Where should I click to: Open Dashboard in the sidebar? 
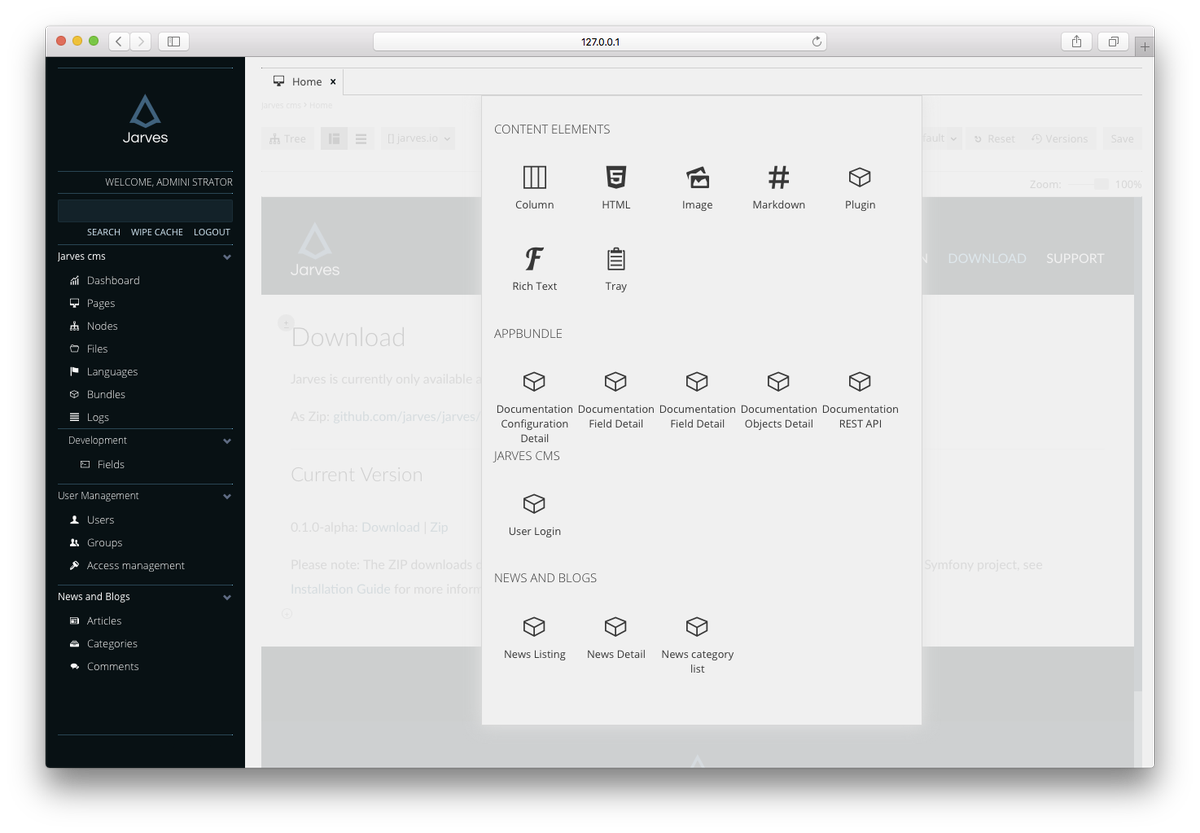click(x=113, y=281)
